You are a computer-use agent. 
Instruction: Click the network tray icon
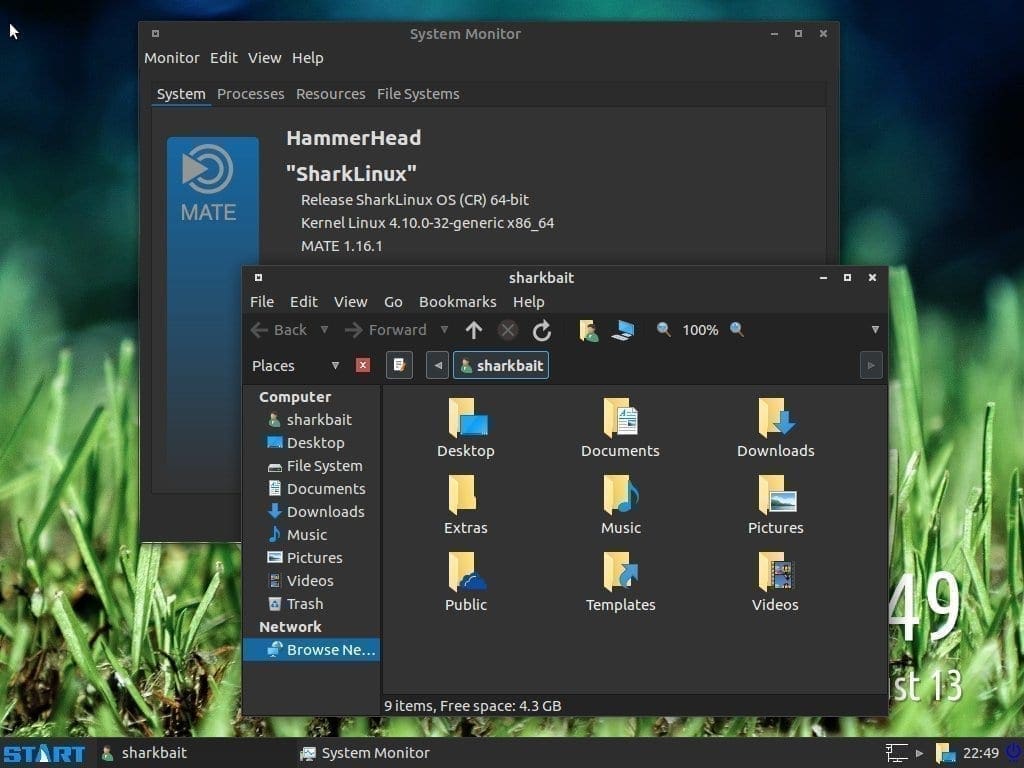pyautogui.click(x=897, y=753)
